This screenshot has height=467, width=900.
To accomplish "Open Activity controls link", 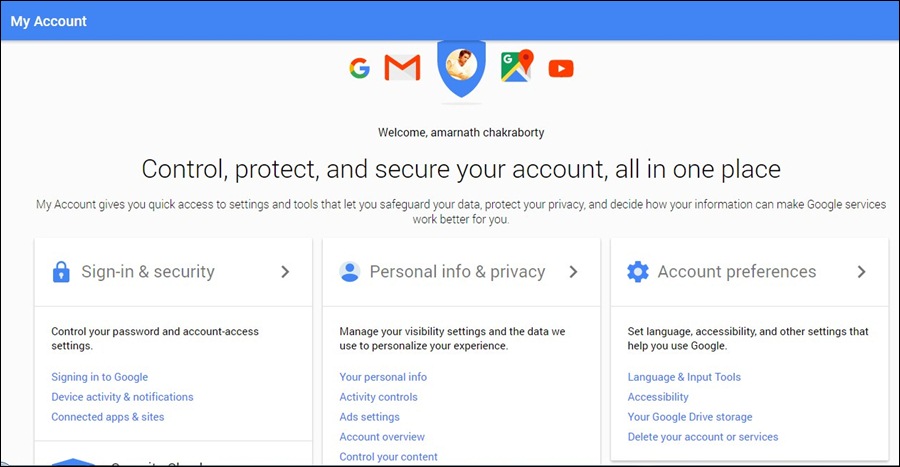I will (x=378, y=397).
